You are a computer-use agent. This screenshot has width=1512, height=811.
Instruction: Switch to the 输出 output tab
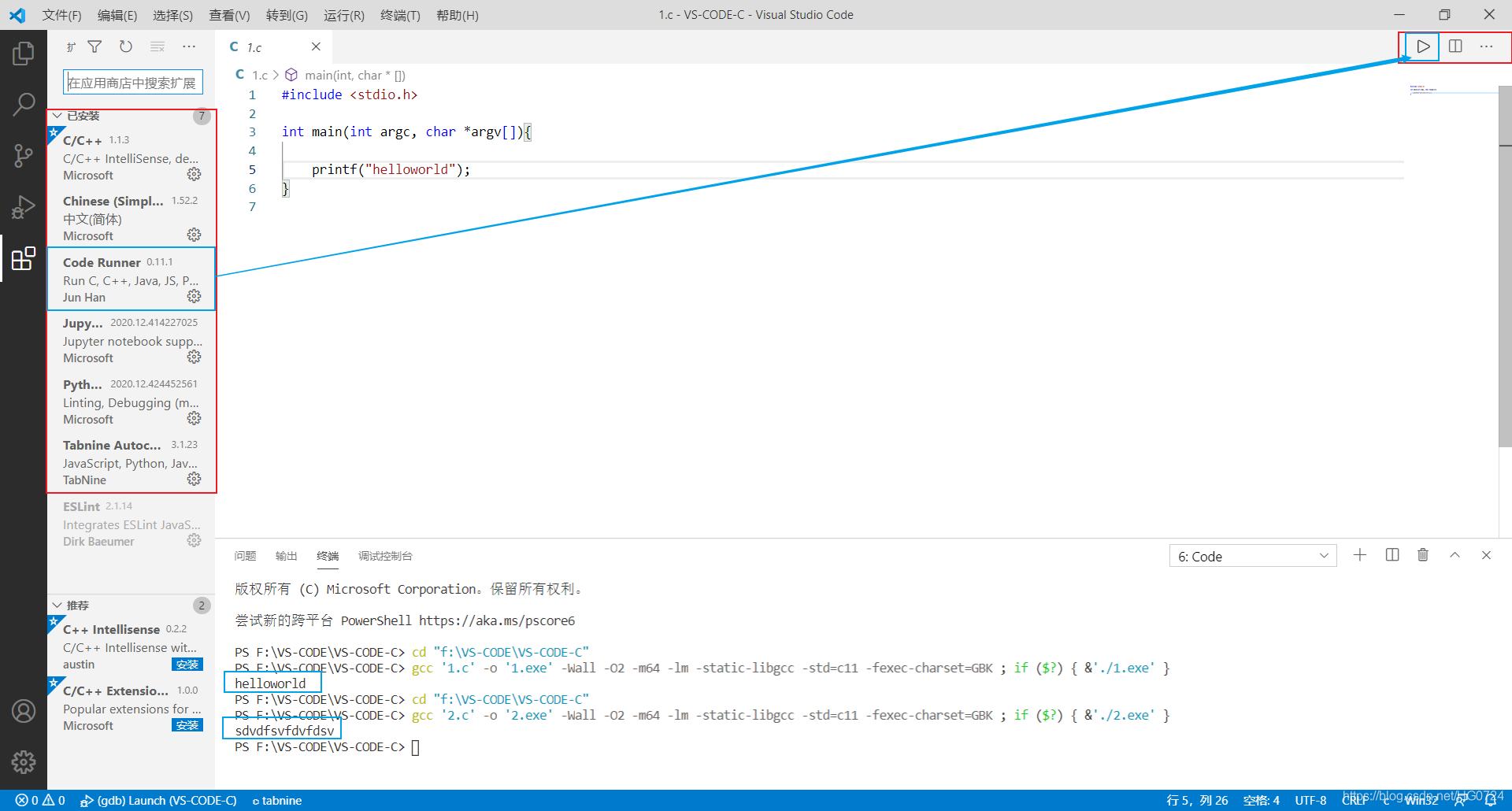click(287, 556)
